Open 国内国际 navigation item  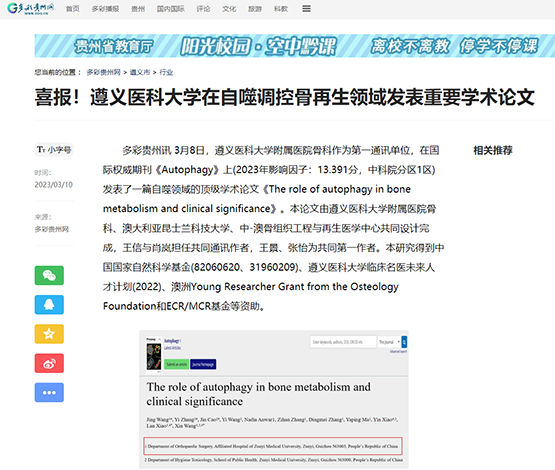pyautogui.click(x=171, y=9)
